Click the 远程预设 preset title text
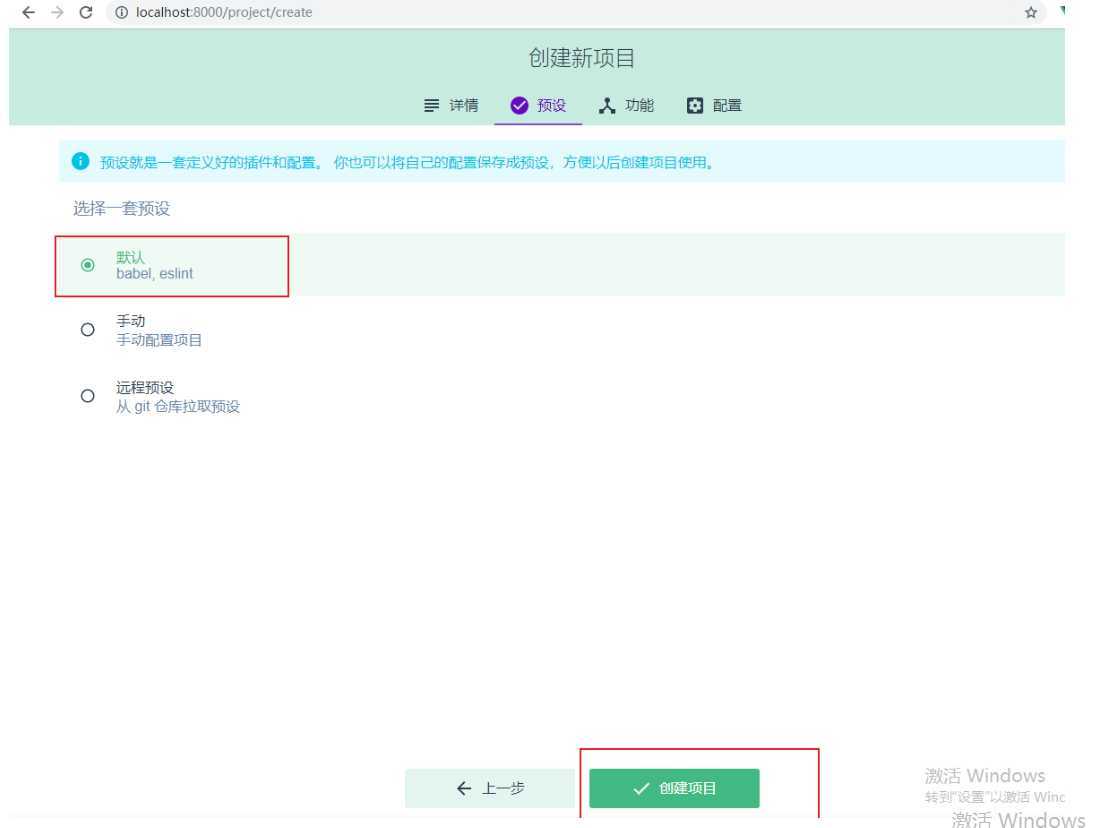This screenshot has height=828, width=1093. [144, 388]
